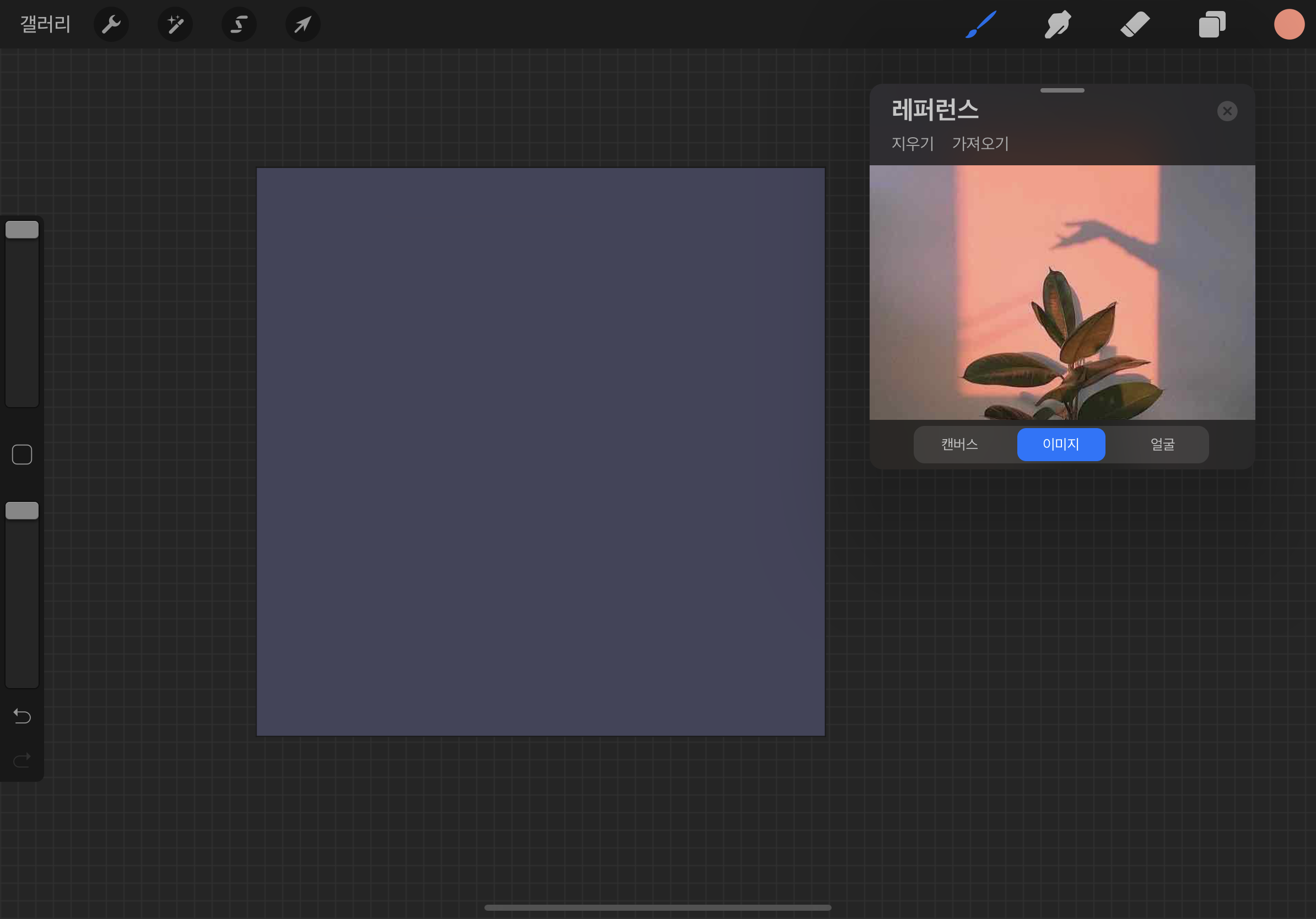The width and height of the screenshot is (1316, 919).
Task: Click the brush opacity slider handle
Action: (22, 511)
